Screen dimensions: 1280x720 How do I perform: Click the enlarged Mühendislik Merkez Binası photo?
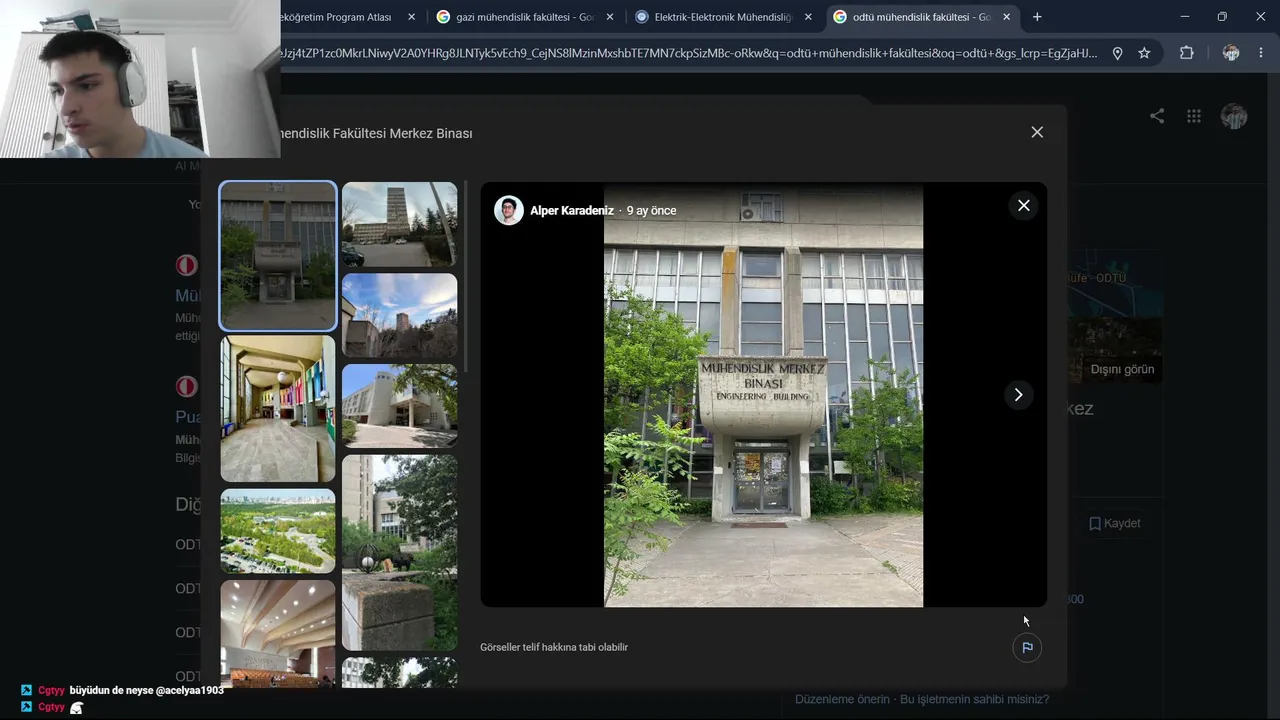tap(763, 395)
